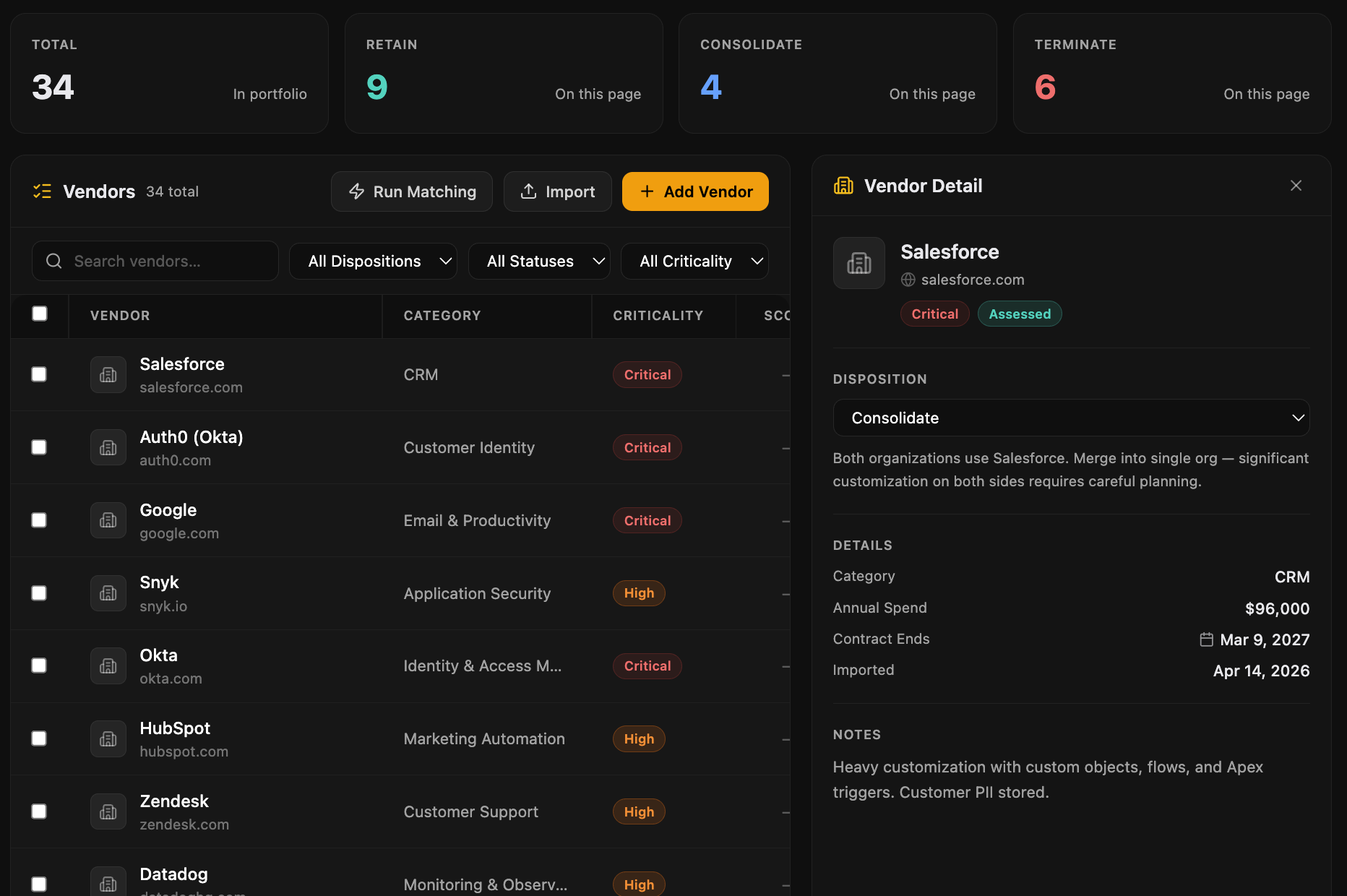1347x896 pixels.
Task: Click the Salesforce row building icon
Action: pos(108,375)
